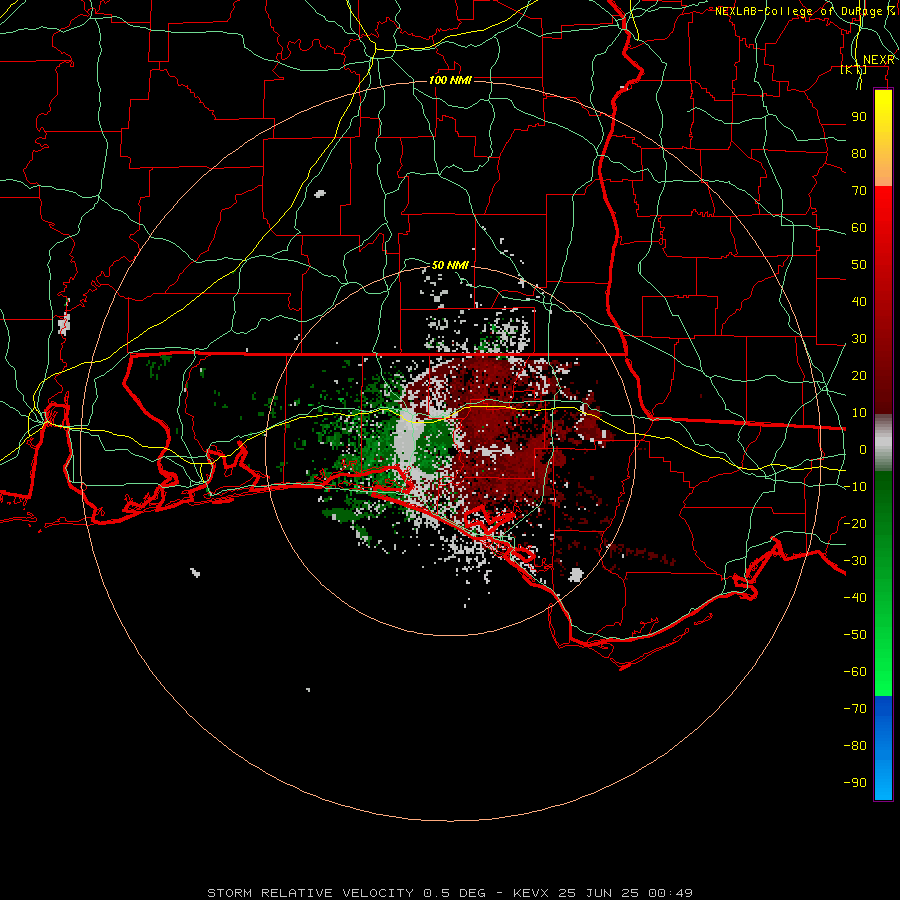Click the "100 NMI" range ring label

tap(451, 80)
